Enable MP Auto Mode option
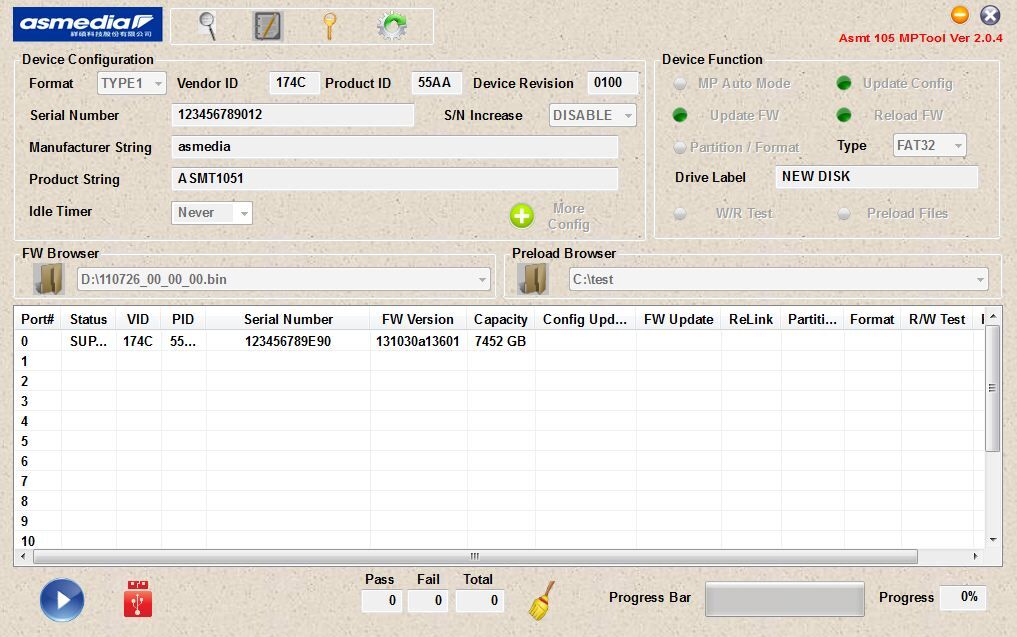Screen dimensions: 1017x637 coord(680,84)
